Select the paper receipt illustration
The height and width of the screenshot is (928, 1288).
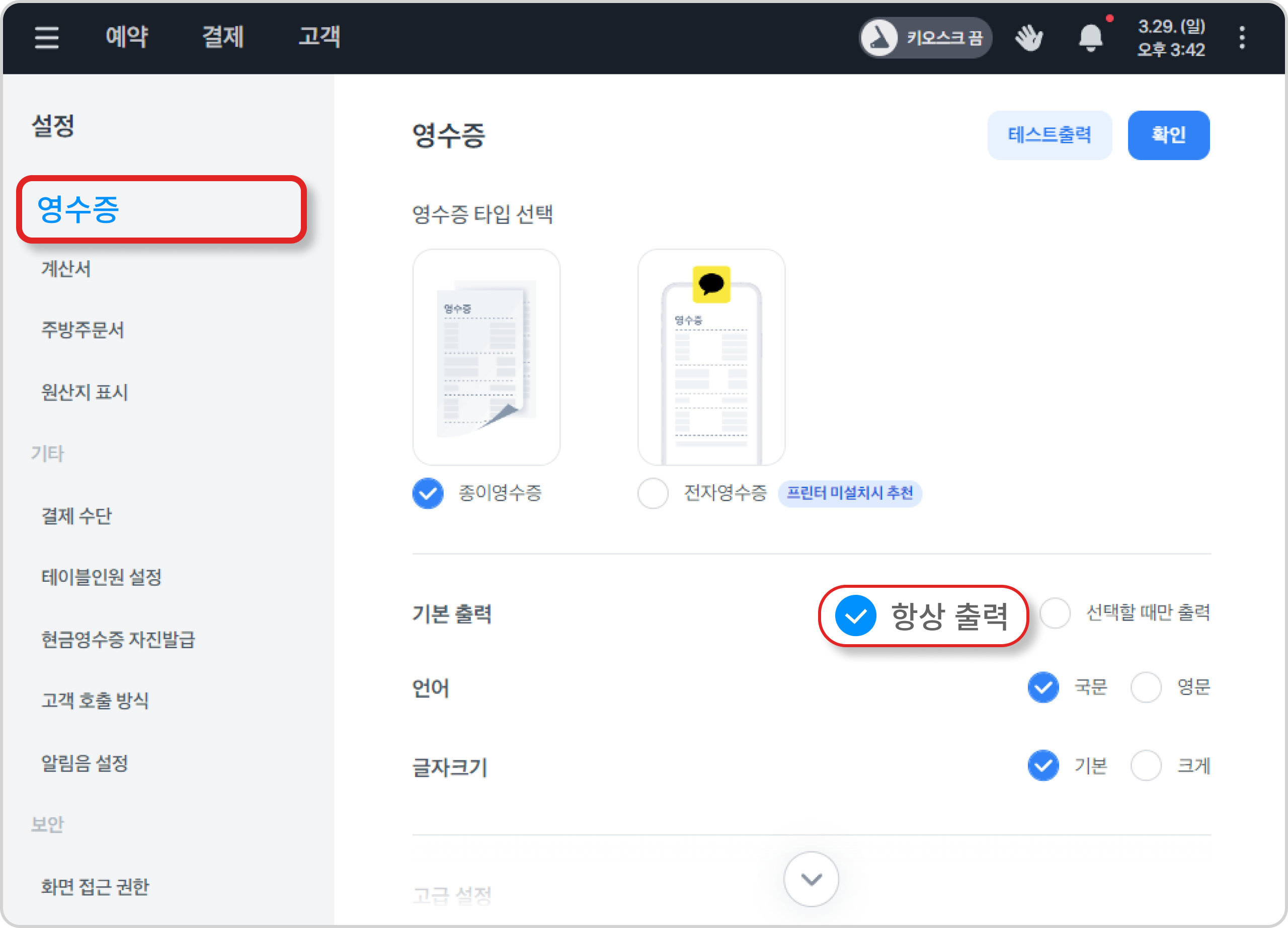(x=486, y=357)
